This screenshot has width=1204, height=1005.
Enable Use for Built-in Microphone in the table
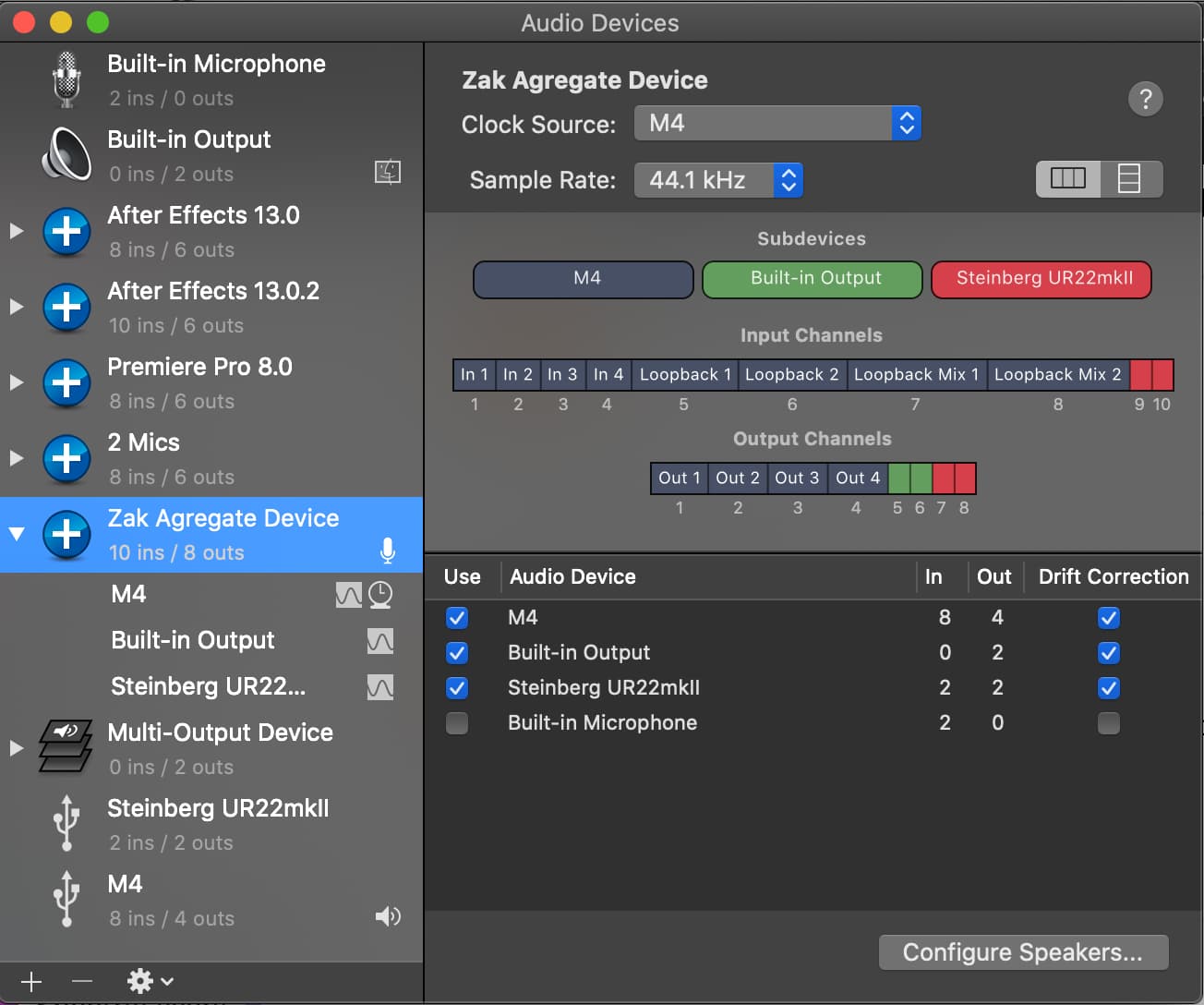457,723
